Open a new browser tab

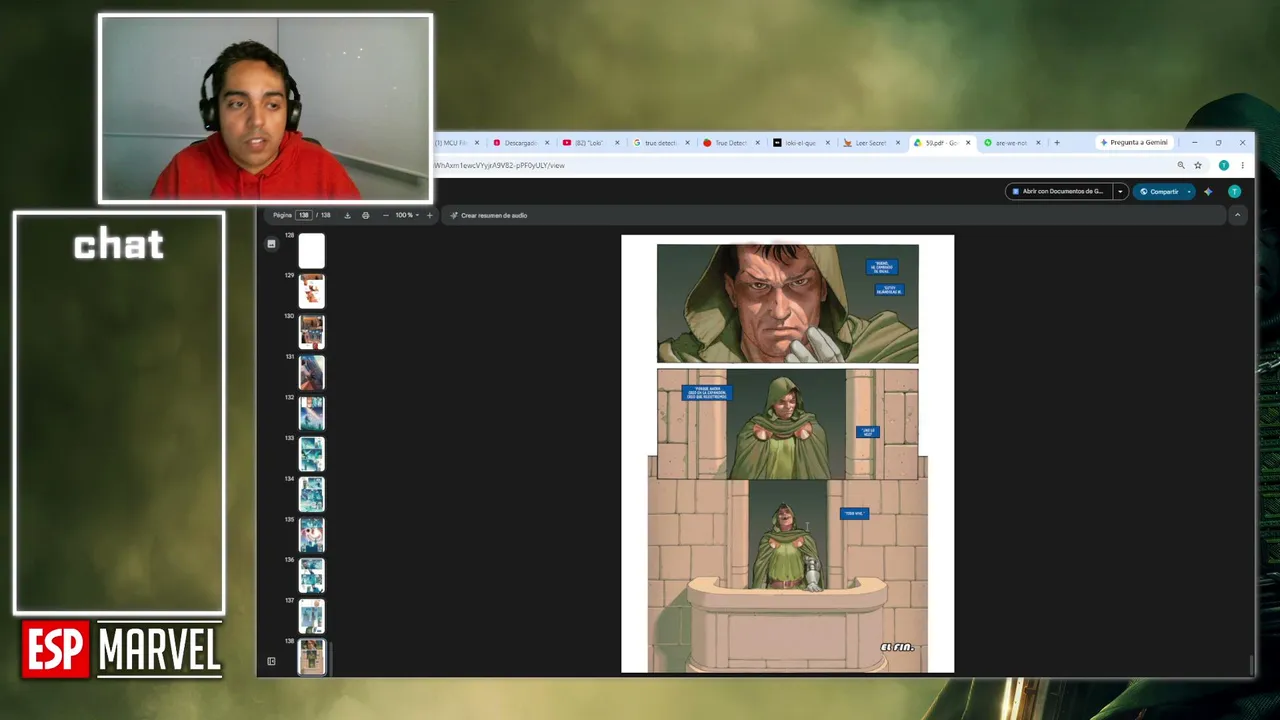tap(1056, 143)
